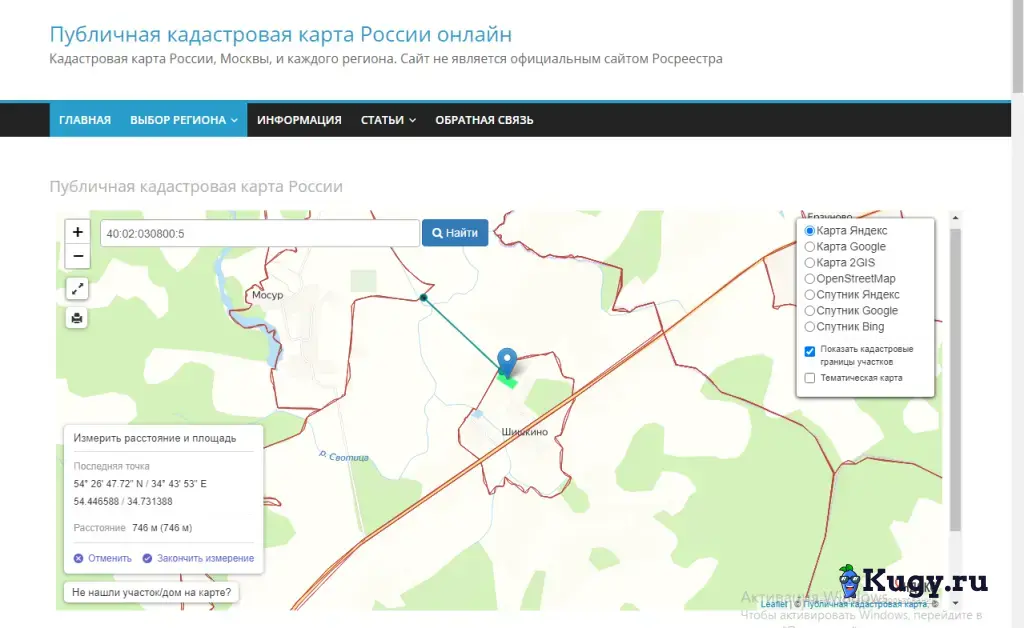
Task: Zoom out the map with minus button
Action: tap(77, 256)
